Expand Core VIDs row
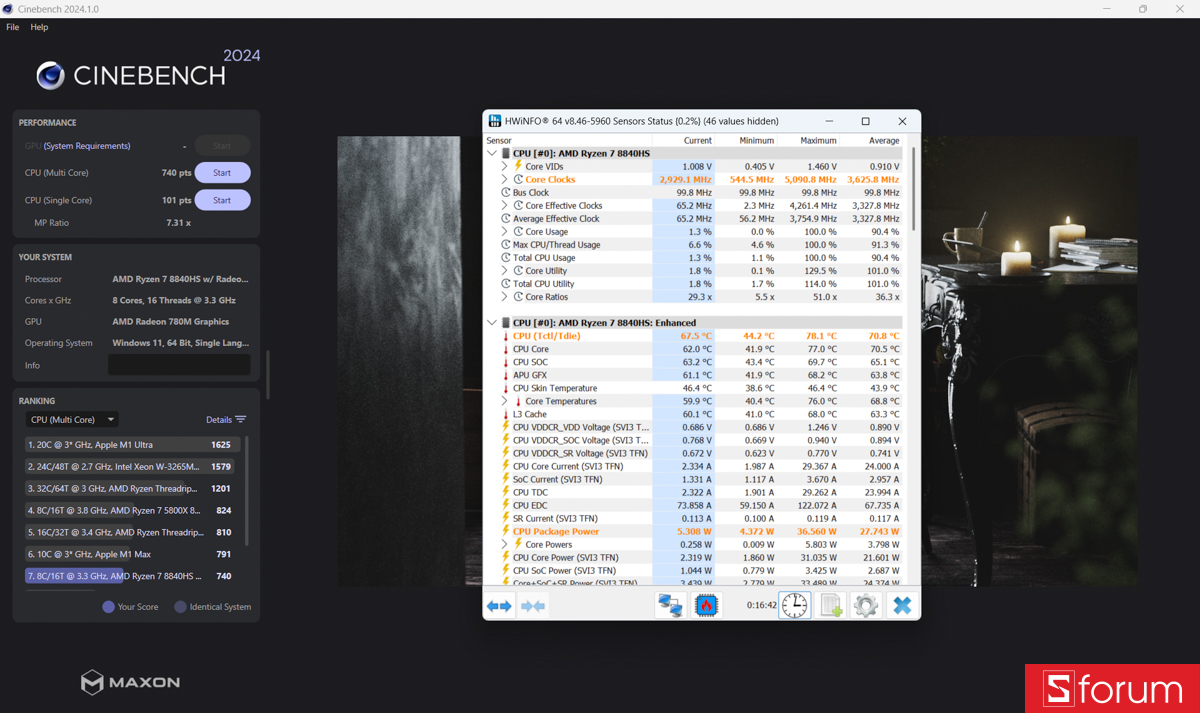 point(505,166)
